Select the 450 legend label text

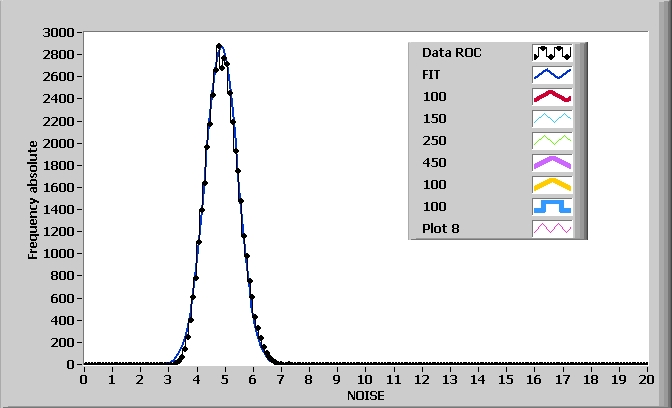coord(434,163)
